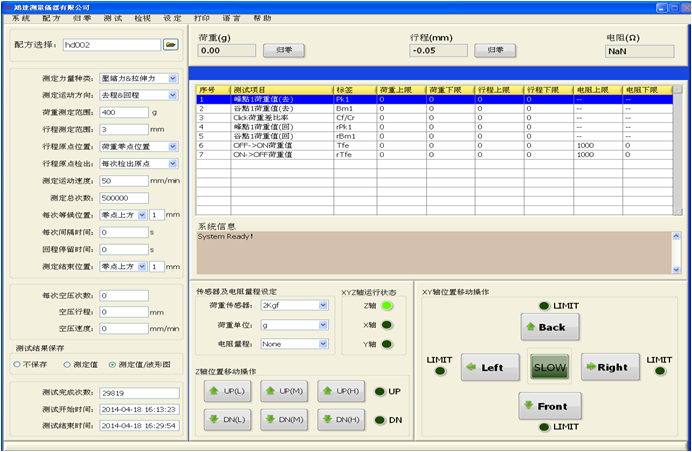
Task: Choose the 测定值/波形图 save option
Action: (111, 364)
